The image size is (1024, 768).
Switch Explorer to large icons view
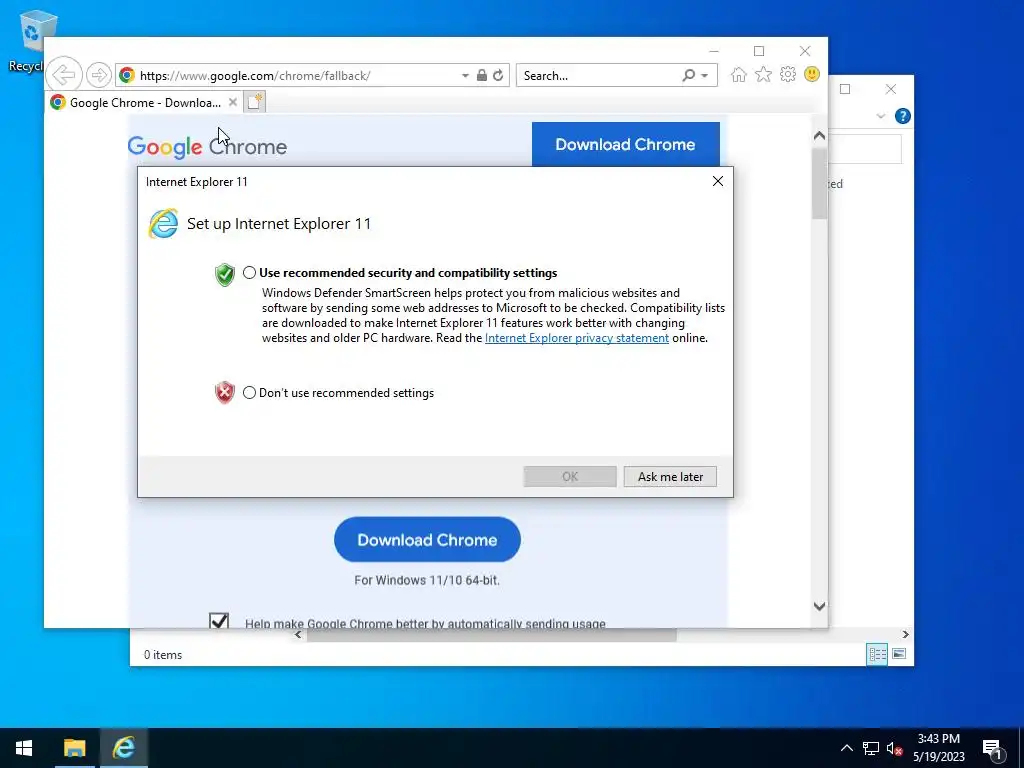[899, 654]
